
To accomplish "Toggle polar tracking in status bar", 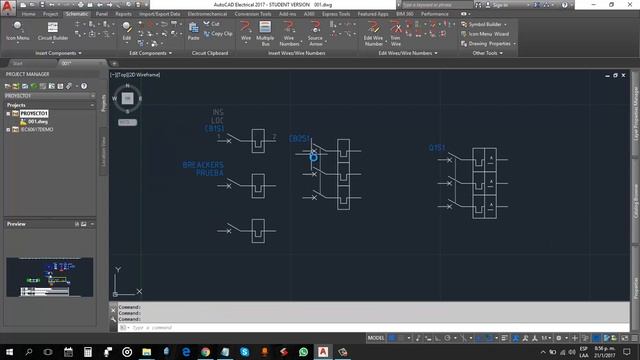I will [x=448, y=338].
